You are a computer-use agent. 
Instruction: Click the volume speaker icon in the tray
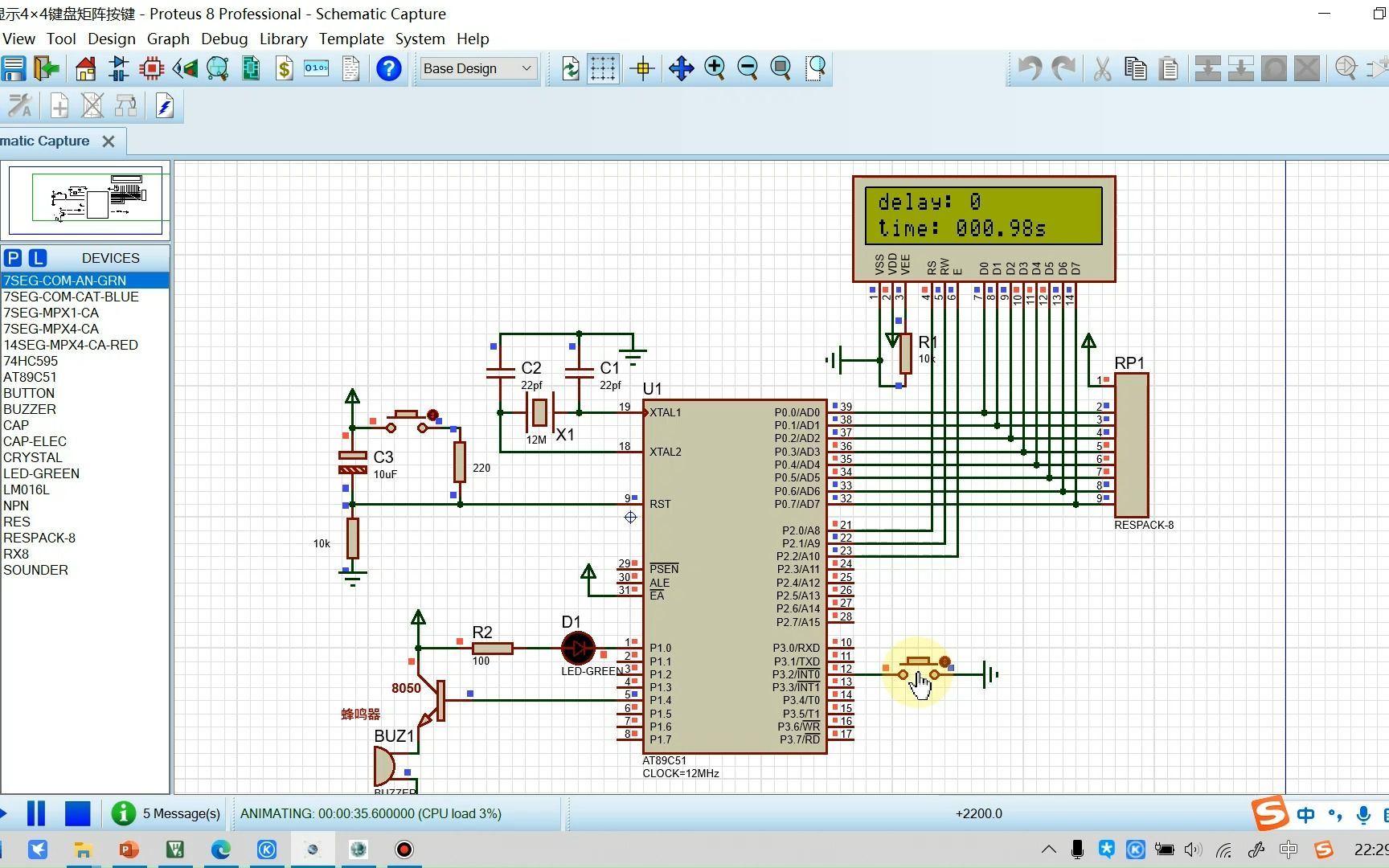coord(1193,850)
